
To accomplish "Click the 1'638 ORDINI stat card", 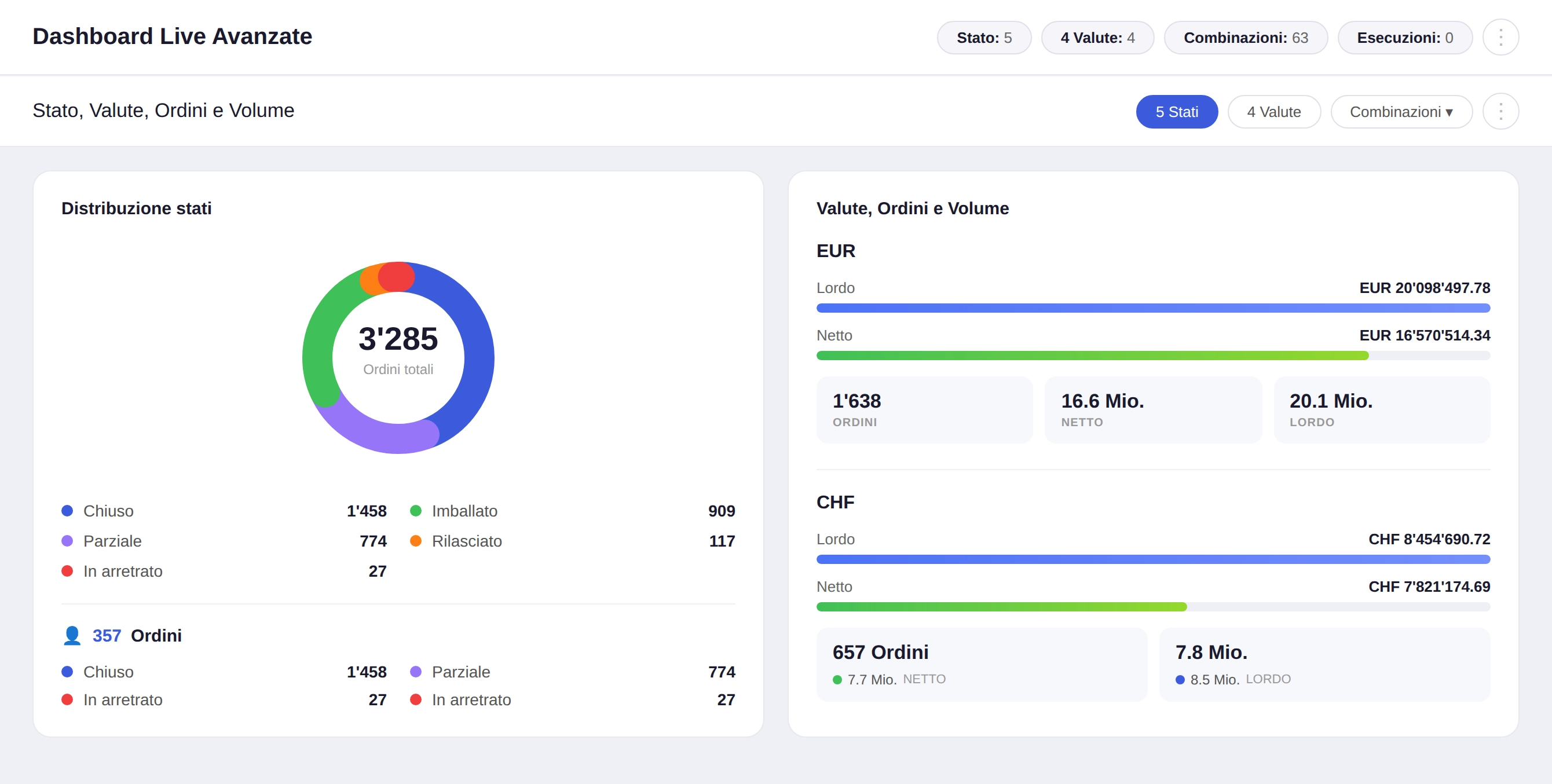I will click(924, 409).
